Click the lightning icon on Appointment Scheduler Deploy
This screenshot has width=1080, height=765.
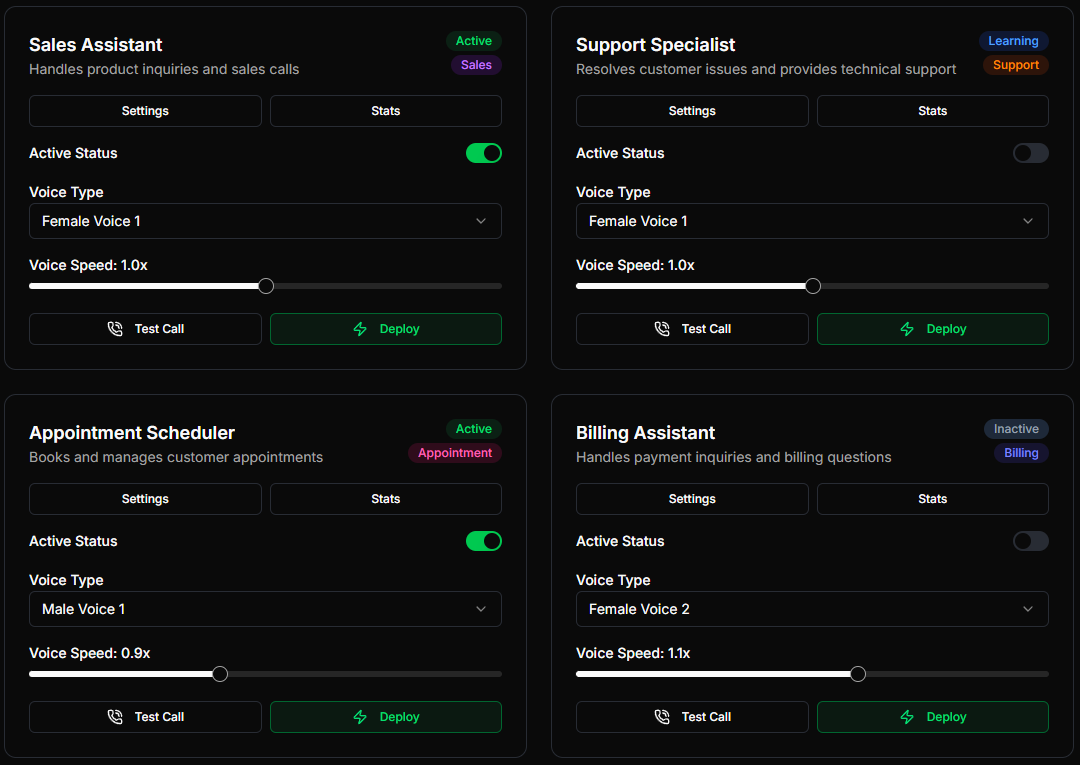tap(360, 716)
